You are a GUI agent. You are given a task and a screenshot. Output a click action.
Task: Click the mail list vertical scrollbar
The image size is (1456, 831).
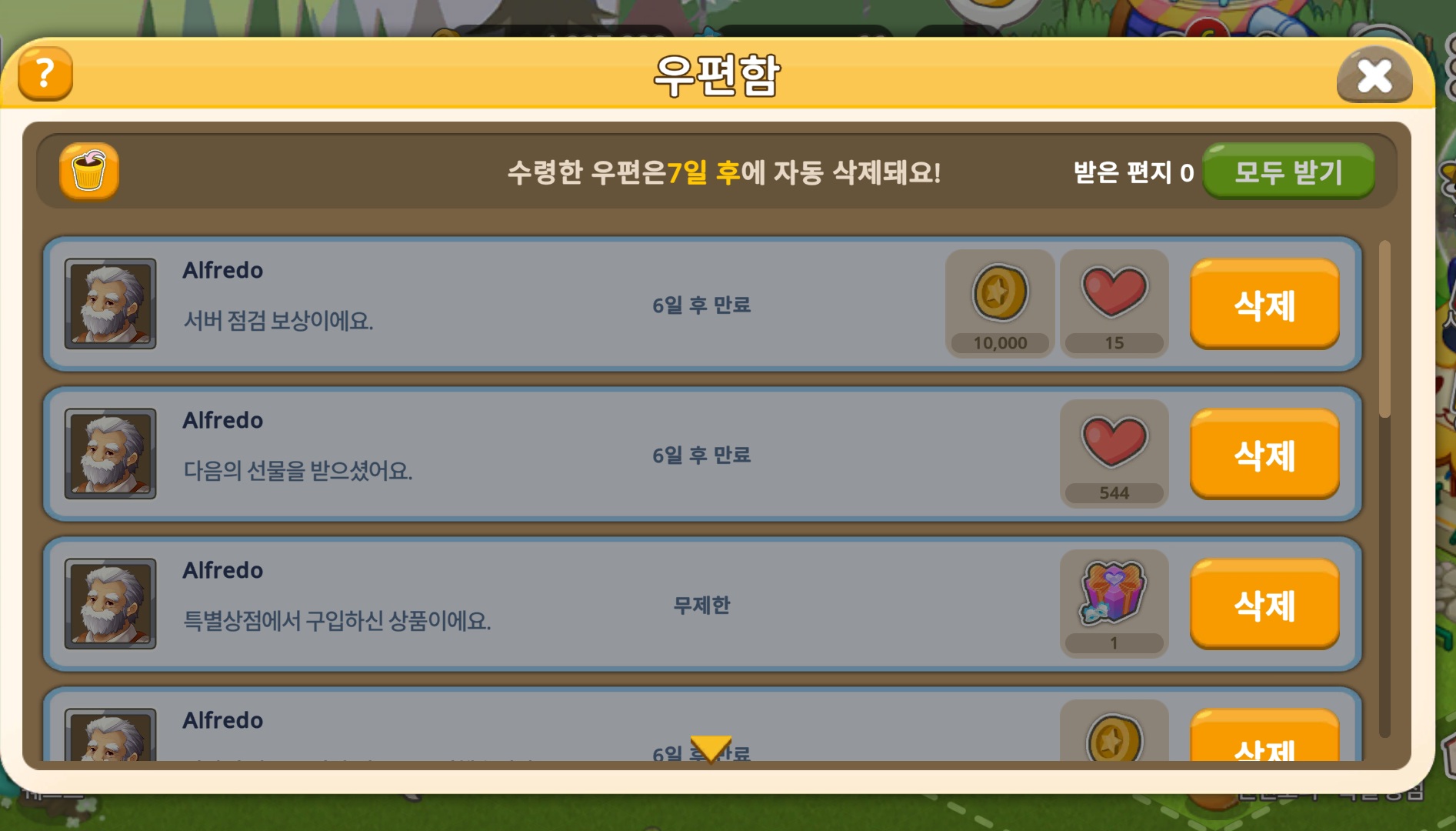[x=1384, y=489]
